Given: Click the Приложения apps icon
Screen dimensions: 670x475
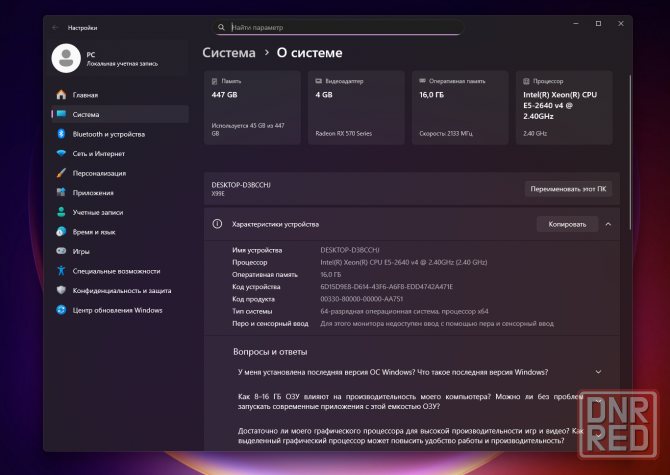Looking at the screenshot, I should 61,192.
